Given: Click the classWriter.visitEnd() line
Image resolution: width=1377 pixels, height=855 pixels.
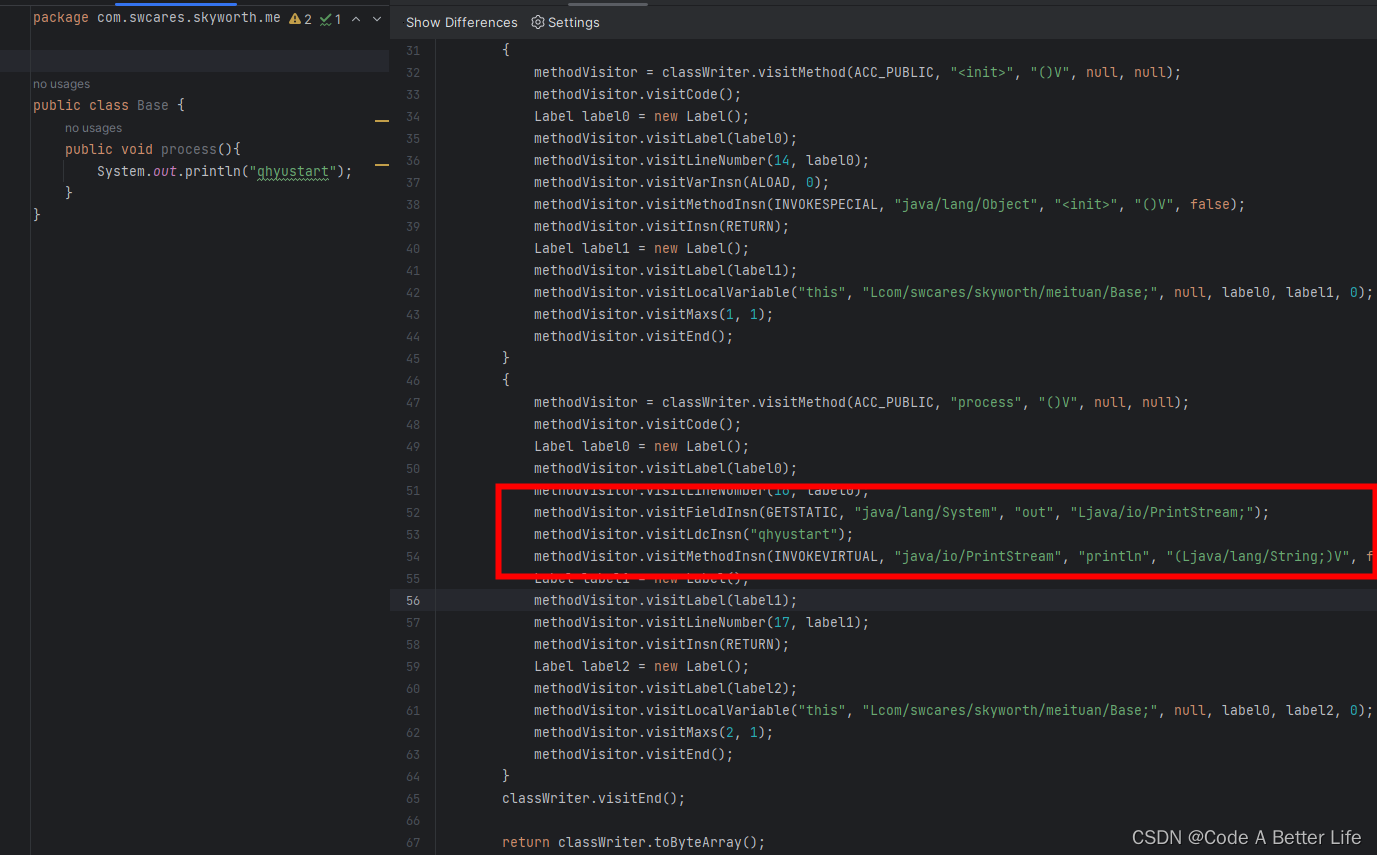Looking at the screenshot, I should pos(593,799).
